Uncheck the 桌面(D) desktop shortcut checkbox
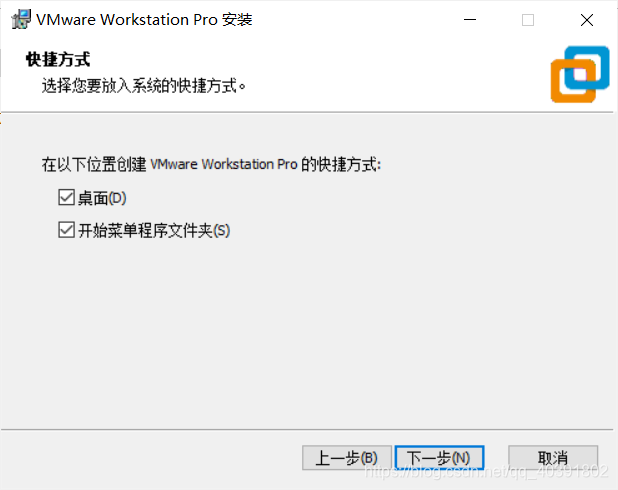 coord(66,197)
